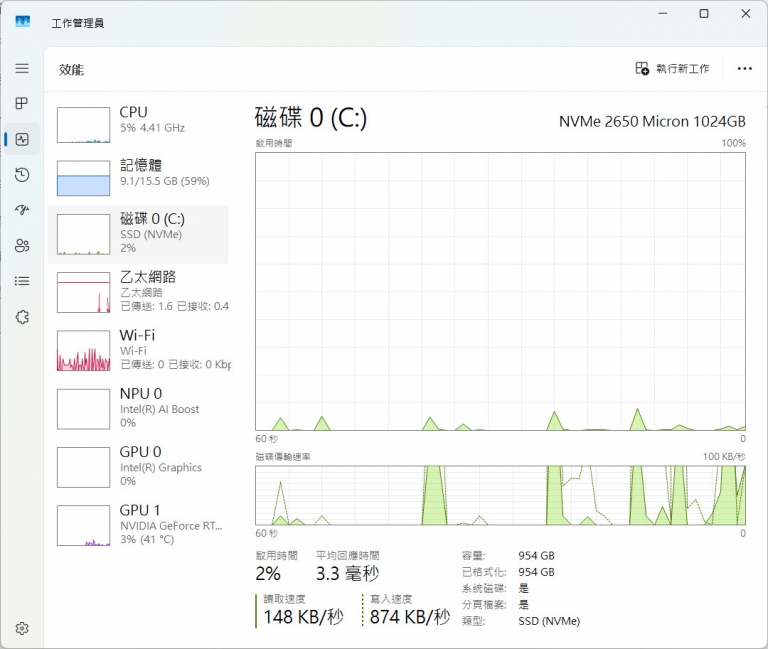Open the hamburger navigation menu
Screen dimensions: 768x649
pyautogui.click(x=22, y=68)
